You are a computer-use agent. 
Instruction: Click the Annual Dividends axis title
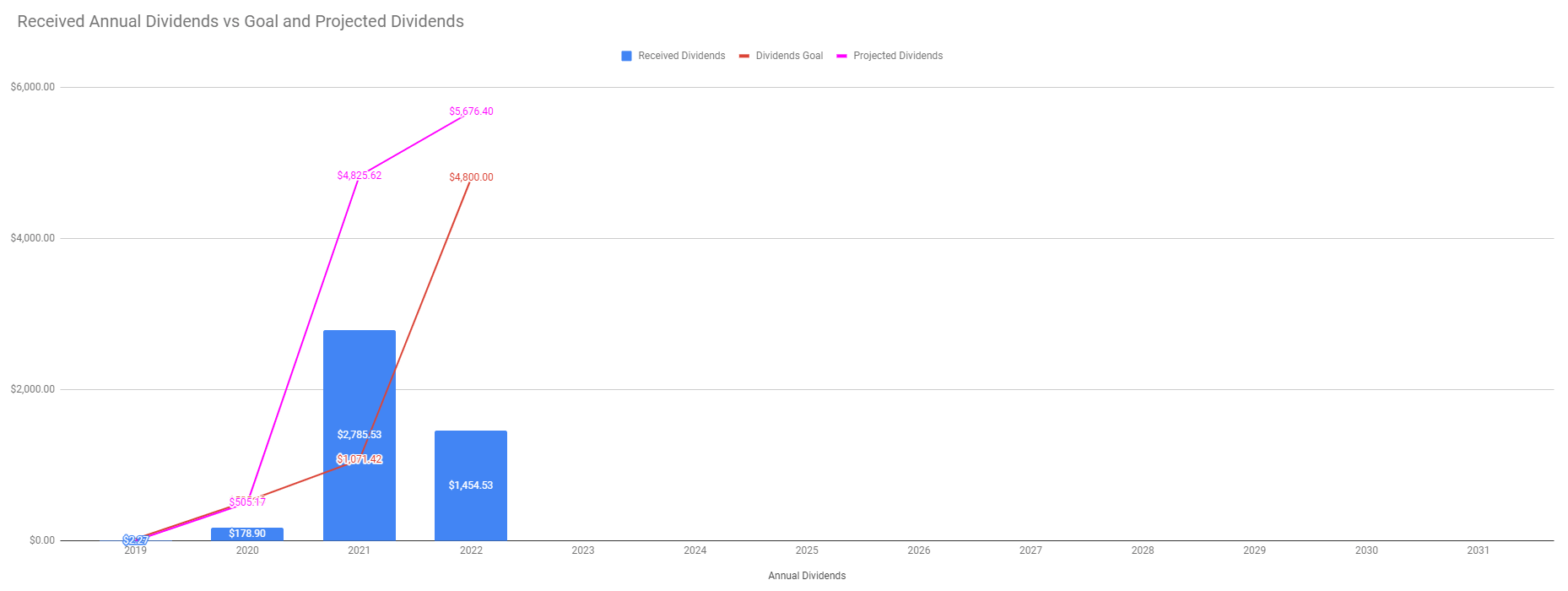coord(807,576)
